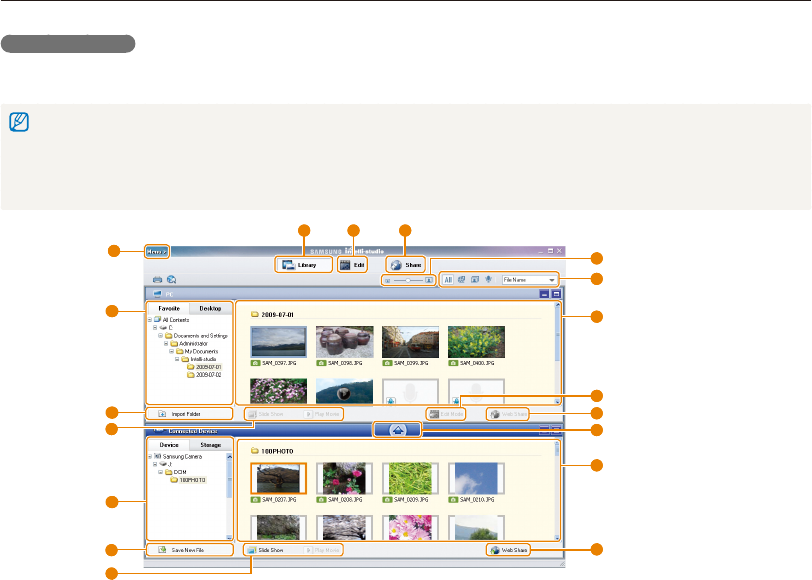This screenshot has width=812, height=580.
Task: Select the Desktop tab
Action: coord(210,308)
